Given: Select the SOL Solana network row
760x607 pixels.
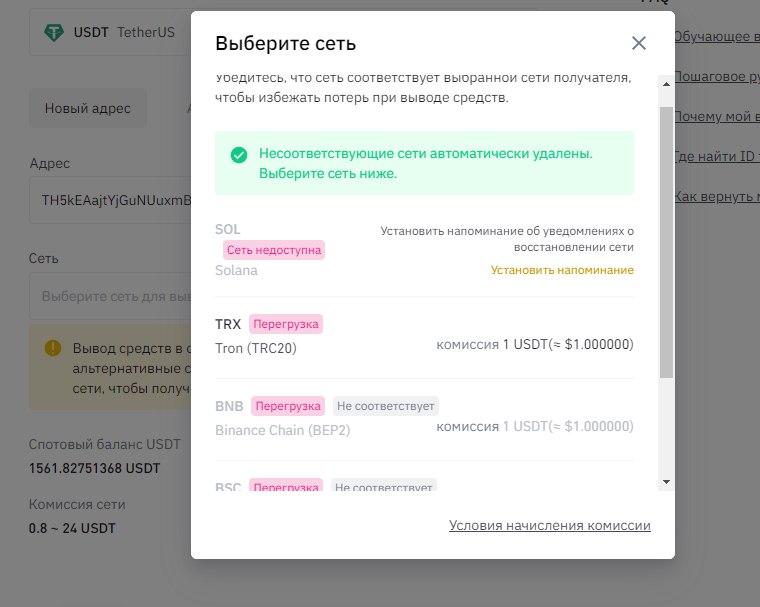Looking at the screenshot, I should click(424, 250).
